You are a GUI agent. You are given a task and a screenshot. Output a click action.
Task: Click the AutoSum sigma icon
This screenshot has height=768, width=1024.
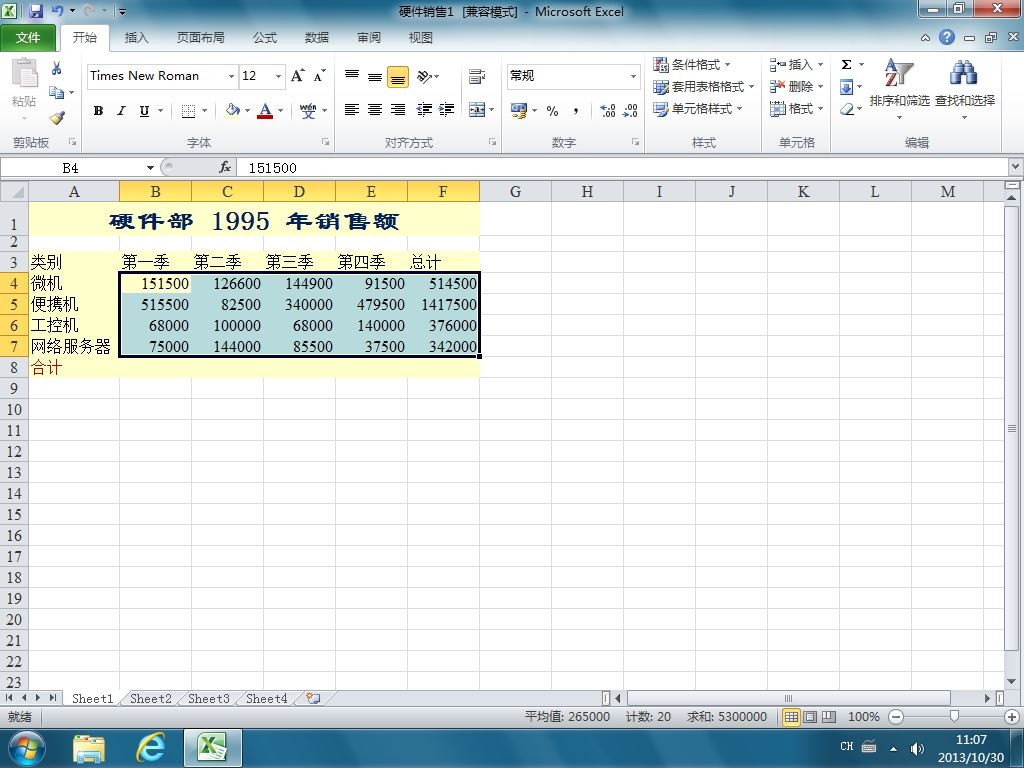[x=846, y=65]
